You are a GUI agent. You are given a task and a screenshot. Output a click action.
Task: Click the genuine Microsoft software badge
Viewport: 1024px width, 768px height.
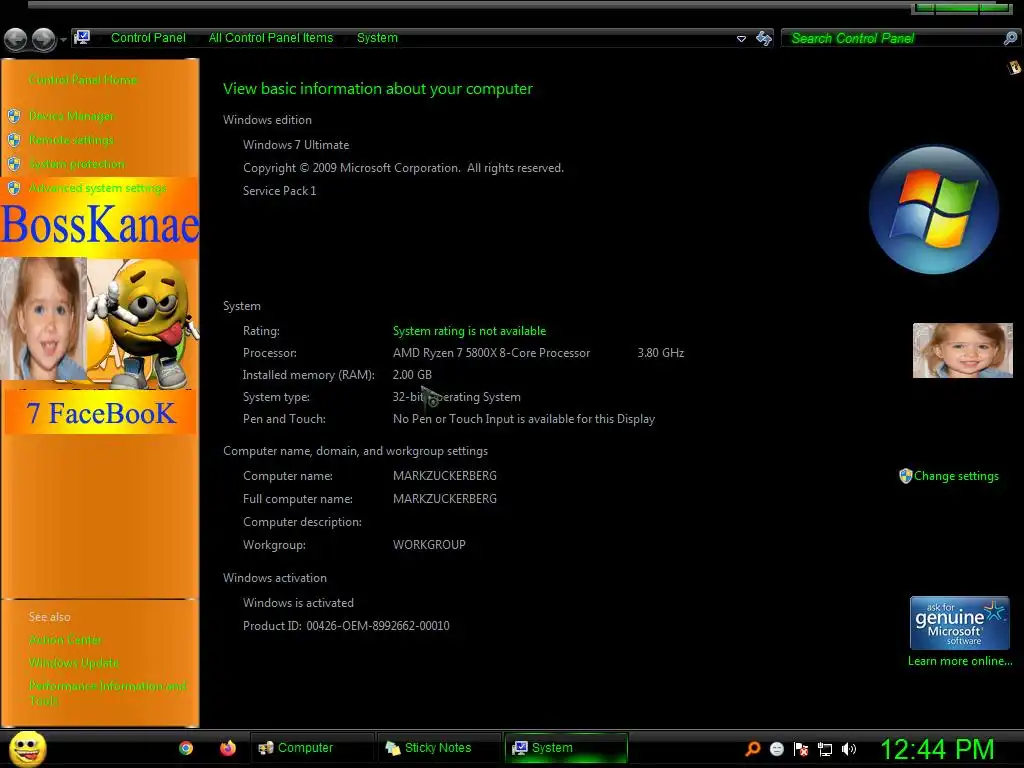pos(959,623)
